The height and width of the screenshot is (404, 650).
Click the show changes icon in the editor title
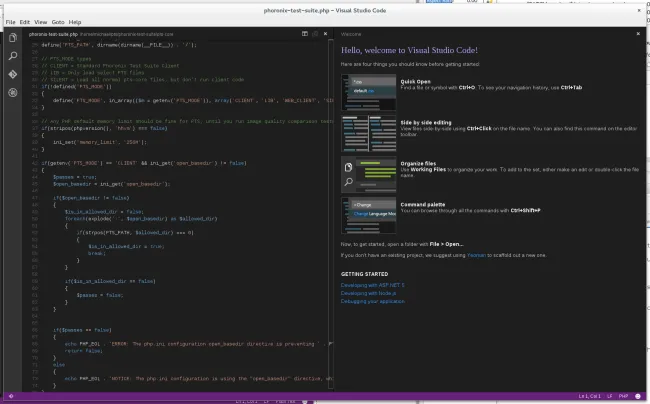click(x=316, y=33)
